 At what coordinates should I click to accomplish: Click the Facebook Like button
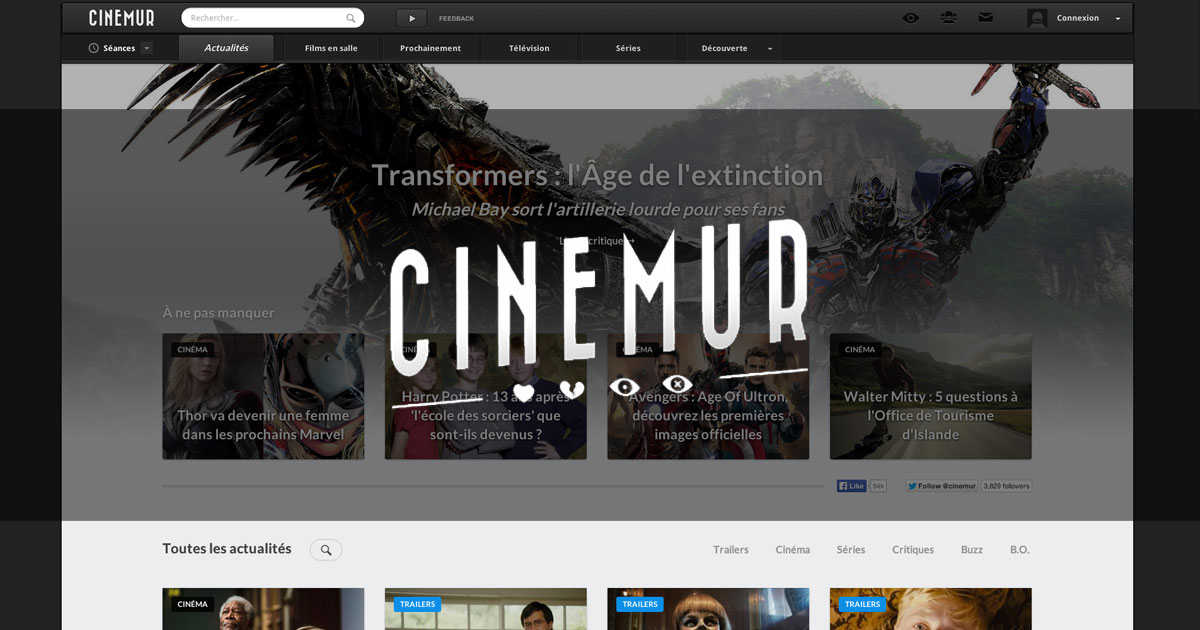point(852,486)
